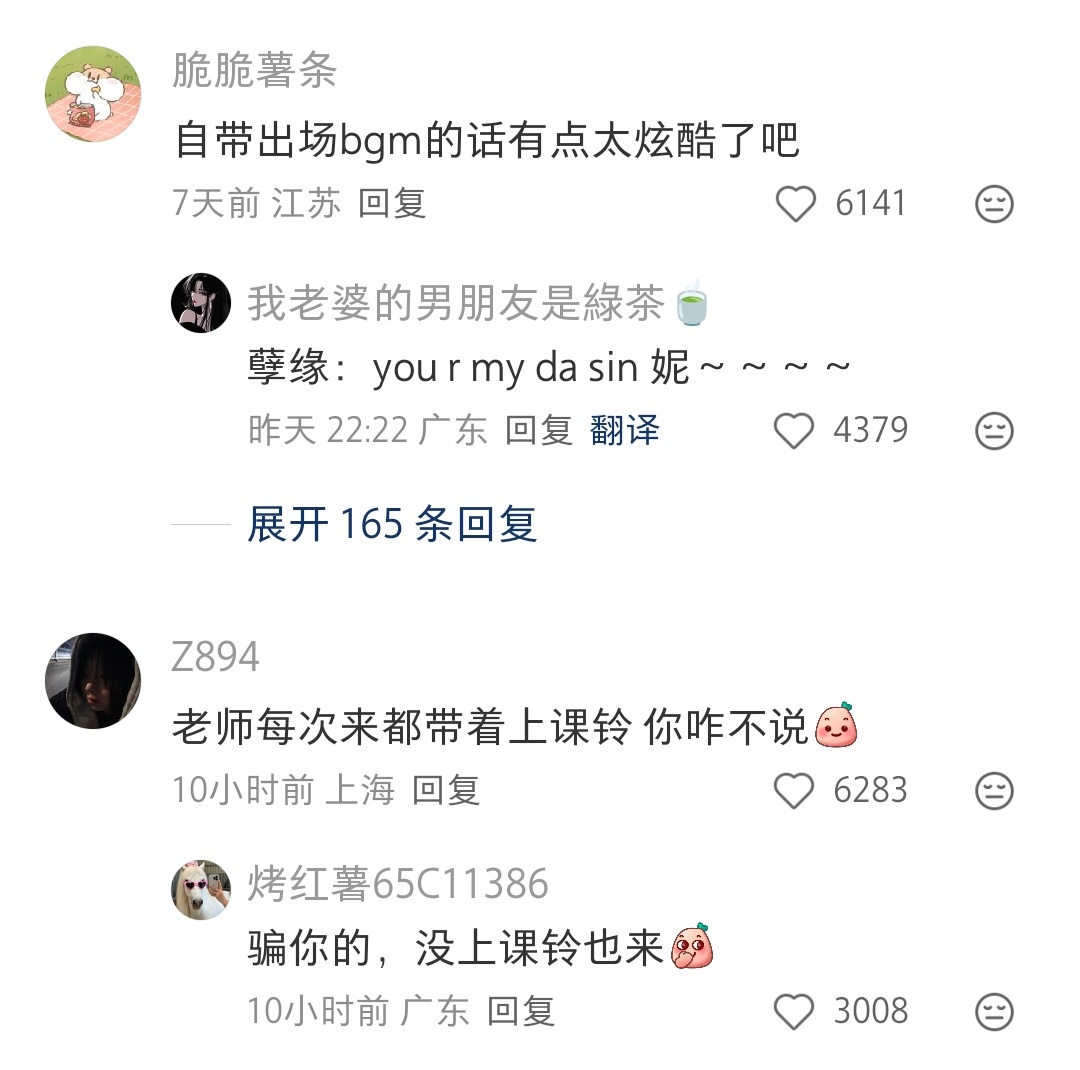Like 烤红薯65C11386's reply

[x=794, y=1011]
